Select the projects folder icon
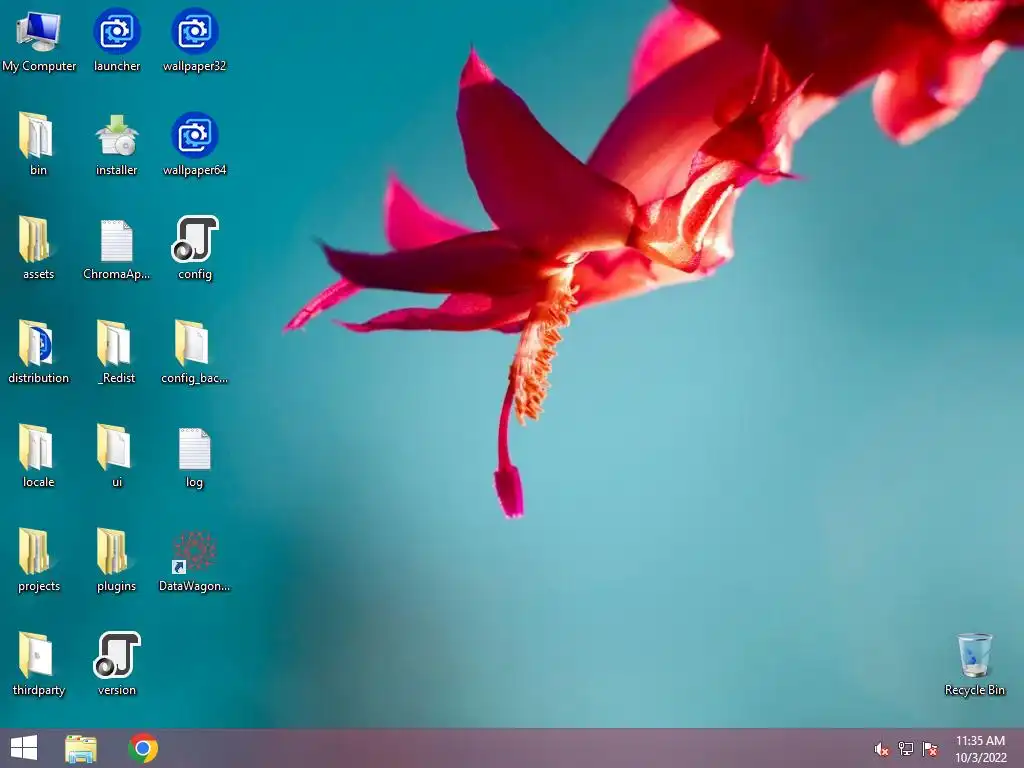This screenshot has height=768, width=1024. pos(39,560)
